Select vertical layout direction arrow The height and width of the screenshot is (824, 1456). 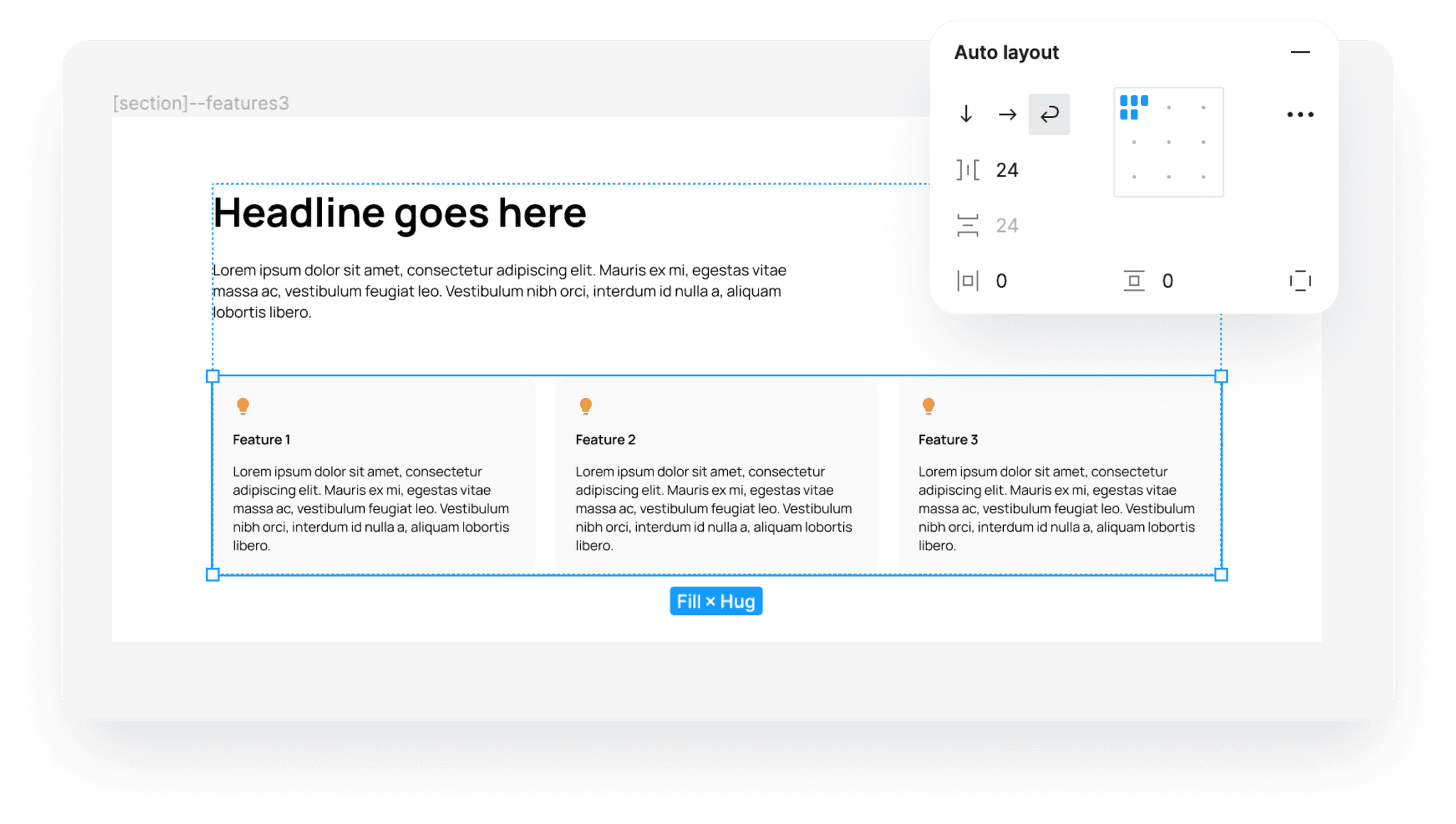pos(966,114)
